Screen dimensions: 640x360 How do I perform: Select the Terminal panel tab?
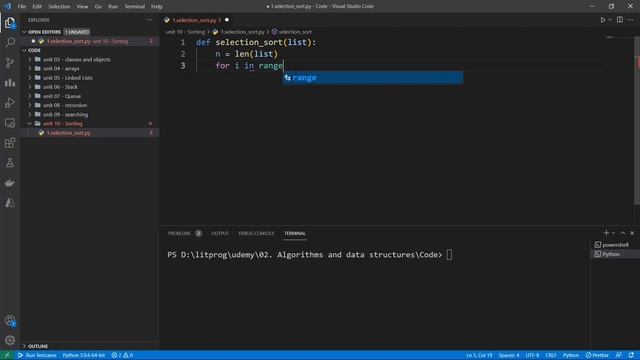(x=295, y=233)
